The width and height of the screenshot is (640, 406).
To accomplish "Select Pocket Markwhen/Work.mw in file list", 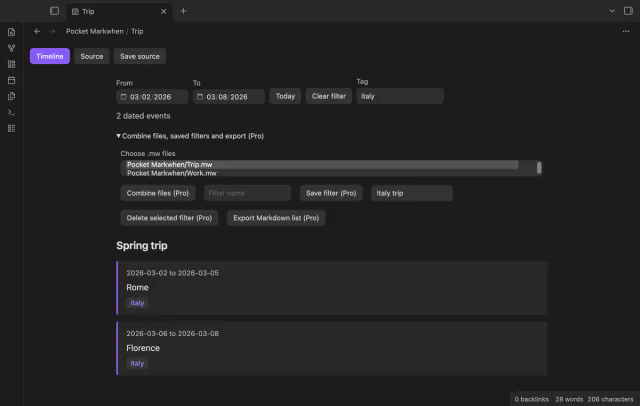I will tap(322, 173).
